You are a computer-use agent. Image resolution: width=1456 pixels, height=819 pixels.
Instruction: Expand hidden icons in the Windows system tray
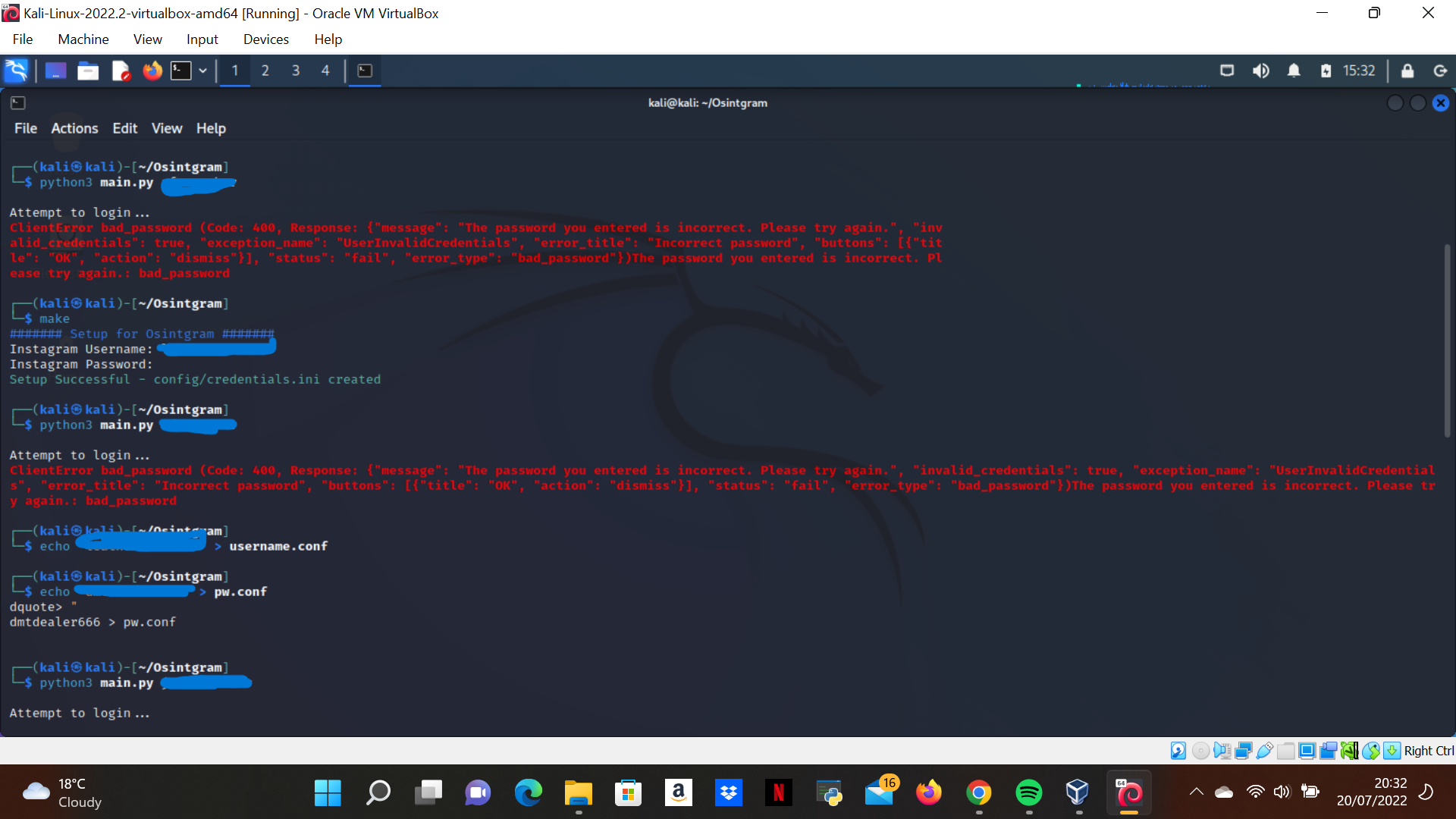pos(1197,792)
